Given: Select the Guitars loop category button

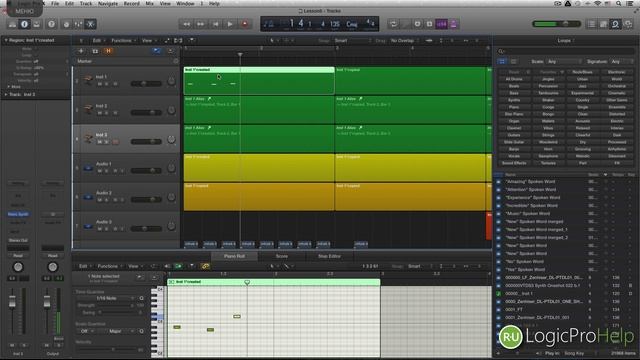Looking at the screenshot, I should tap(514, 135).
